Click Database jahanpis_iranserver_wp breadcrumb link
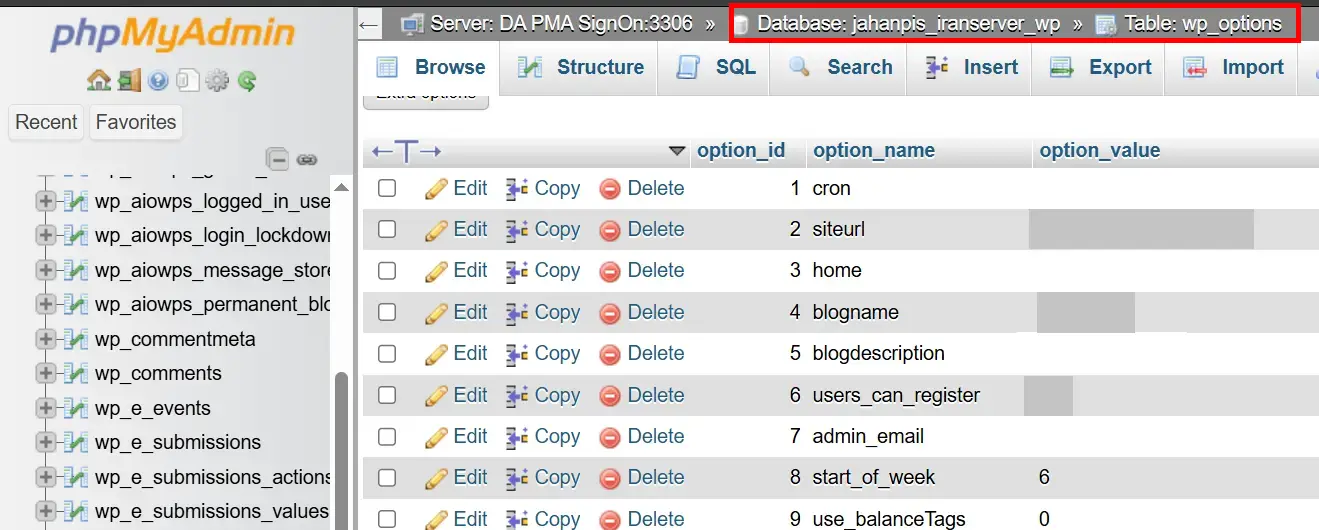 pyautogui.click(x=908, y=23)
